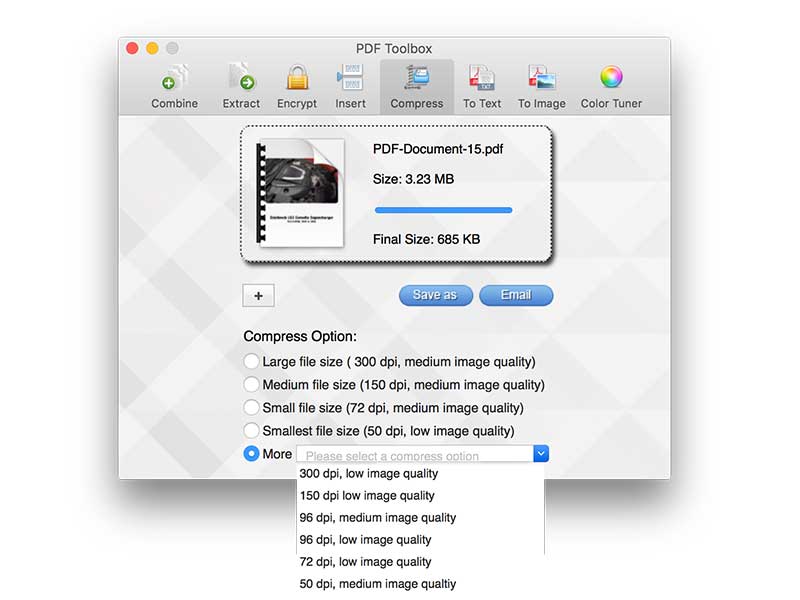Toggle the compress option dropdown arrow
The width and height of the screenshot is (800, 600).
click(541, 454)
